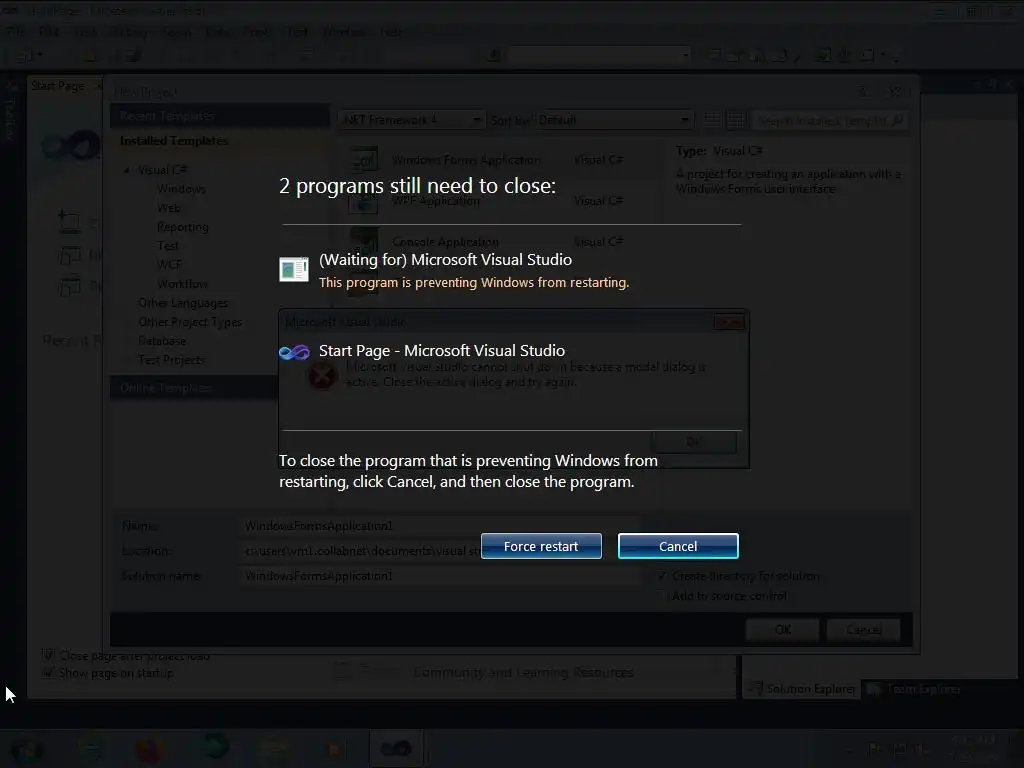Select the Windows template category
Image resolution: width=1024 pixels, height=768 pixels.
tap(182, 189)
